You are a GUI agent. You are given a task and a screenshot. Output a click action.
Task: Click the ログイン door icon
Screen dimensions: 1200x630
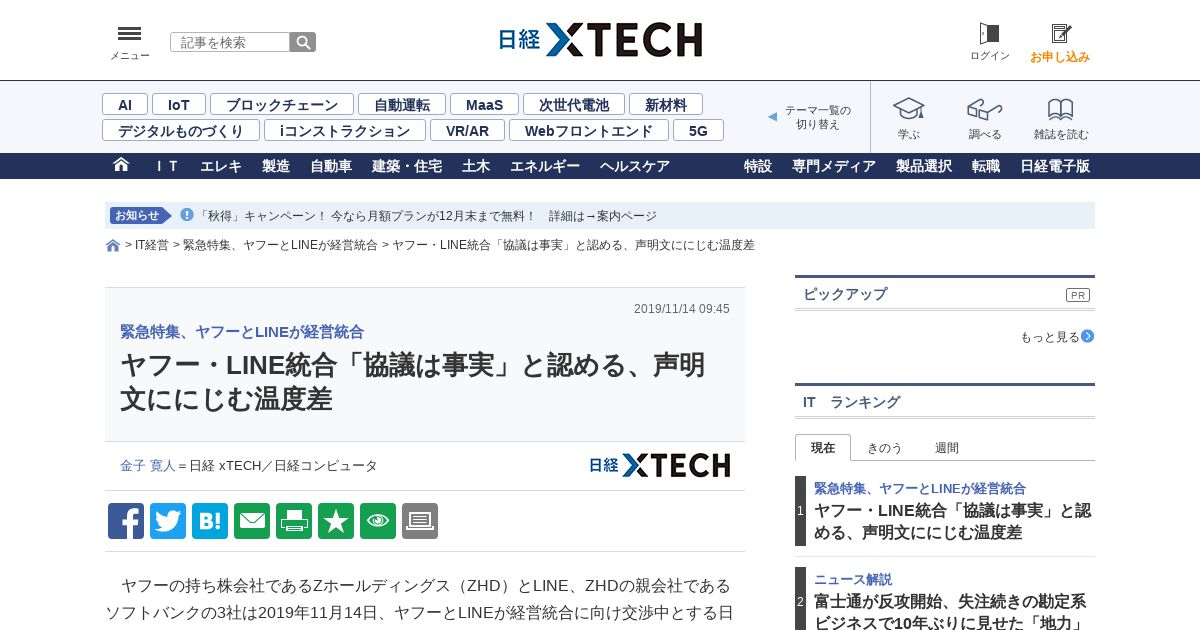point(989,34)
